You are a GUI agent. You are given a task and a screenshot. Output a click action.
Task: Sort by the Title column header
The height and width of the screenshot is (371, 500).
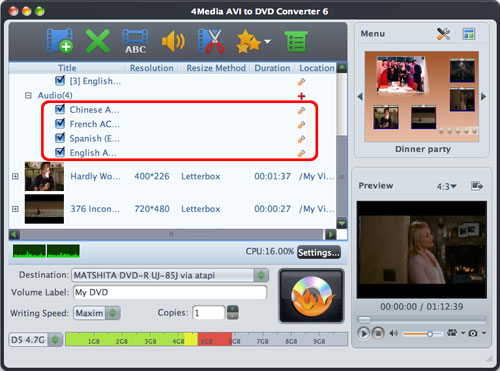(x=67, y=68)
